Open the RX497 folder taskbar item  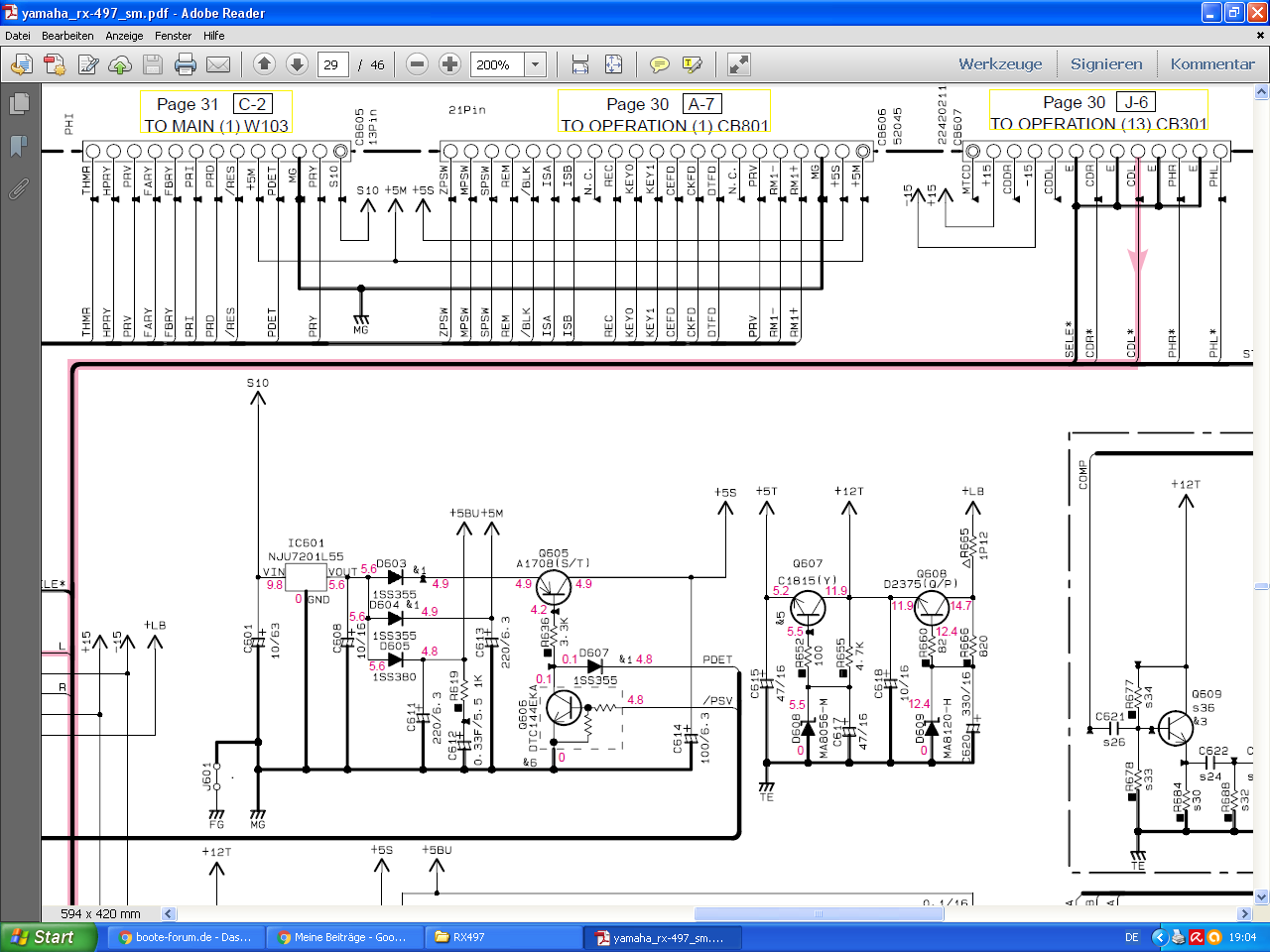coord(504,937)
